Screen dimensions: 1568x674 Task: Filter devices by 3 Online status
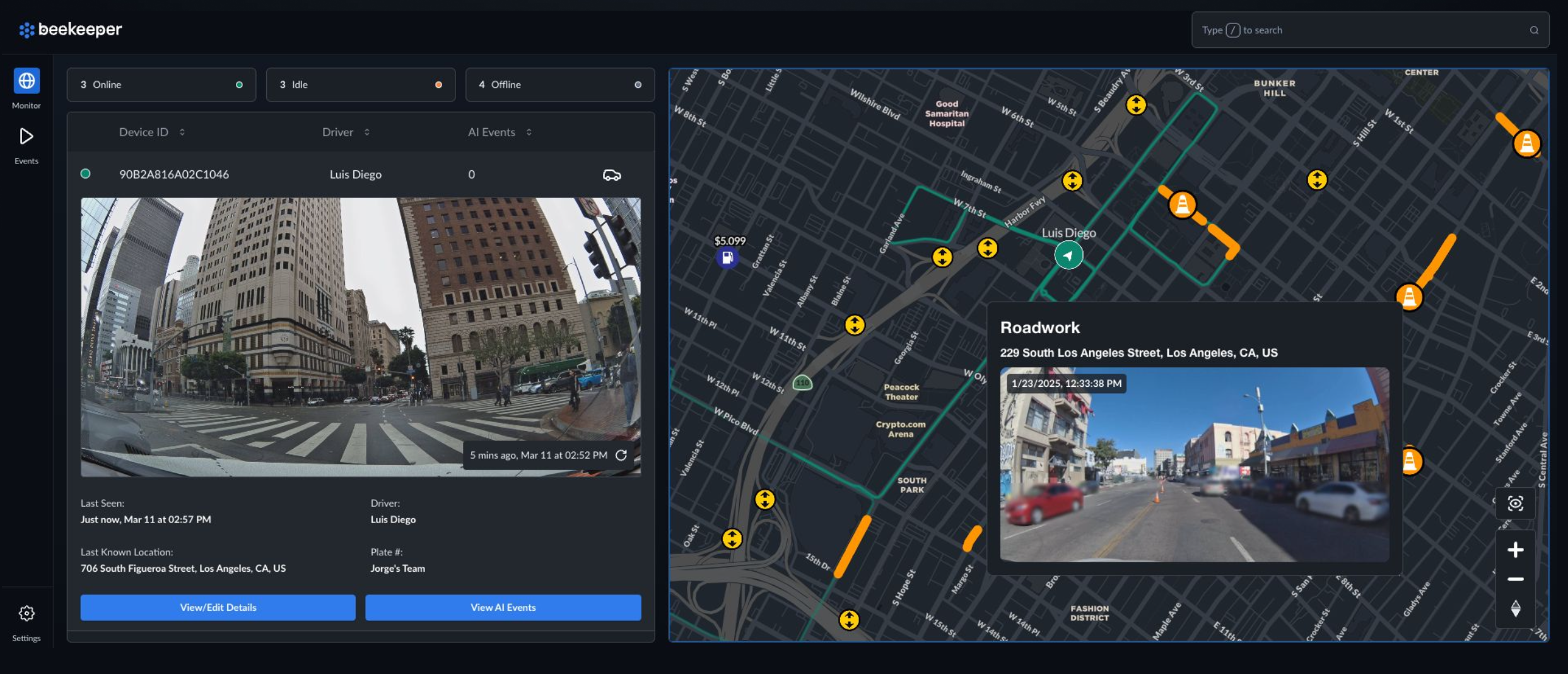(x=161, y=85)
